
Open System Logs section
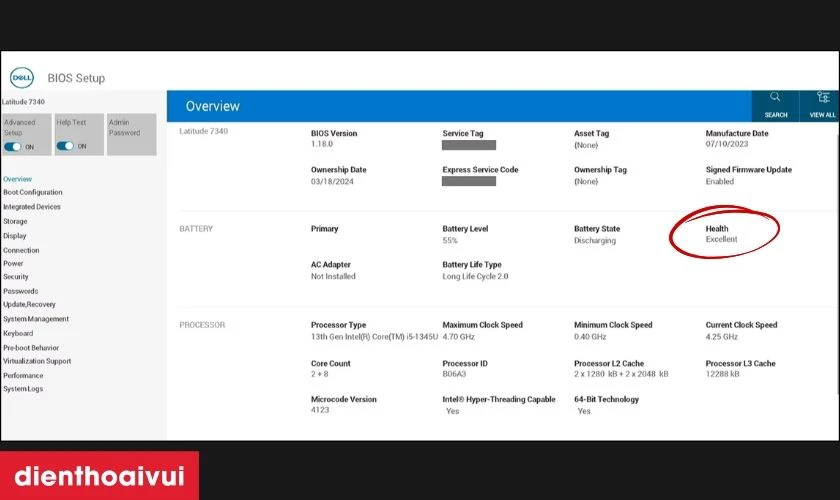[x=23, y=389]
